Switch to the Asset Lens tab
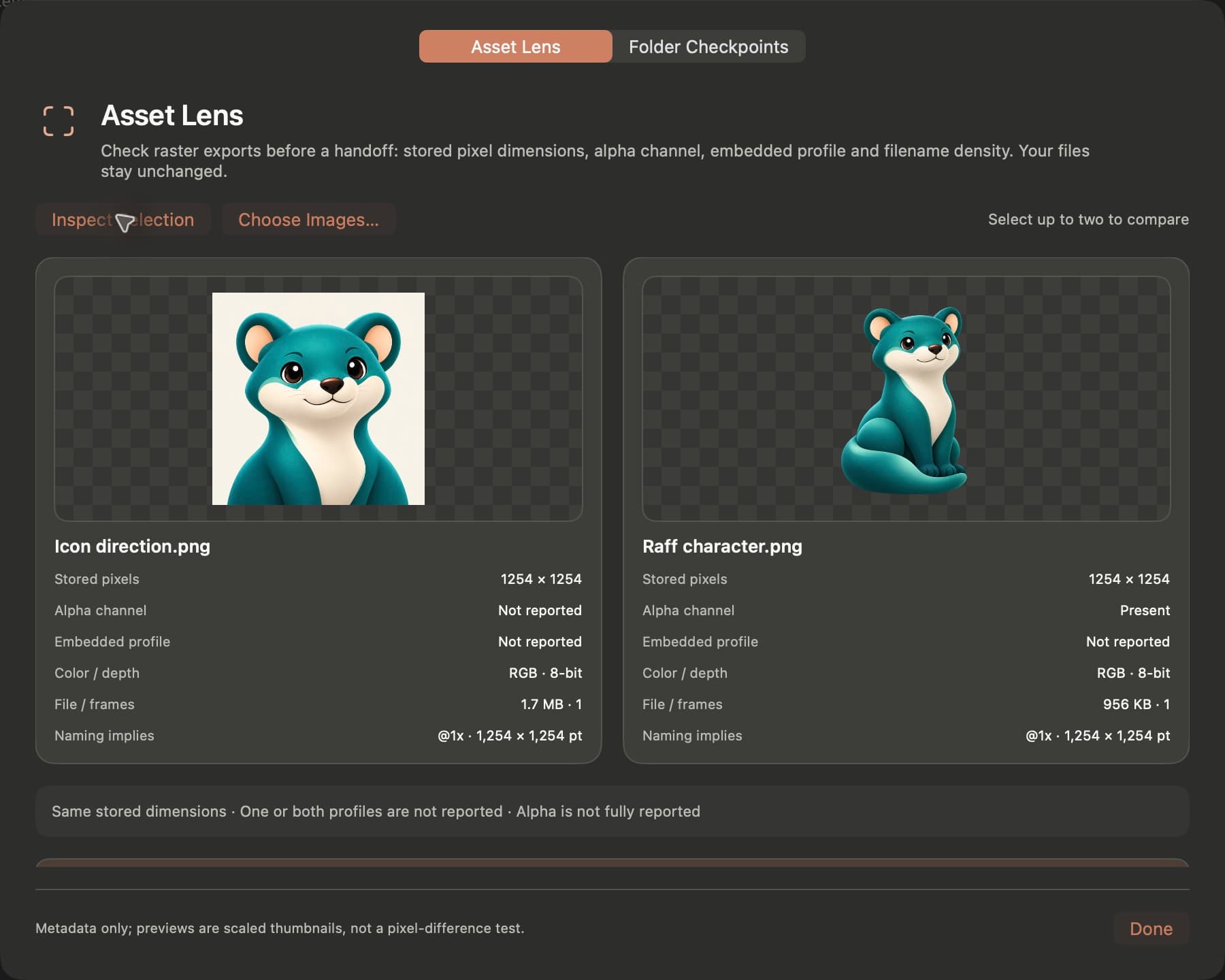 point(516,46)
